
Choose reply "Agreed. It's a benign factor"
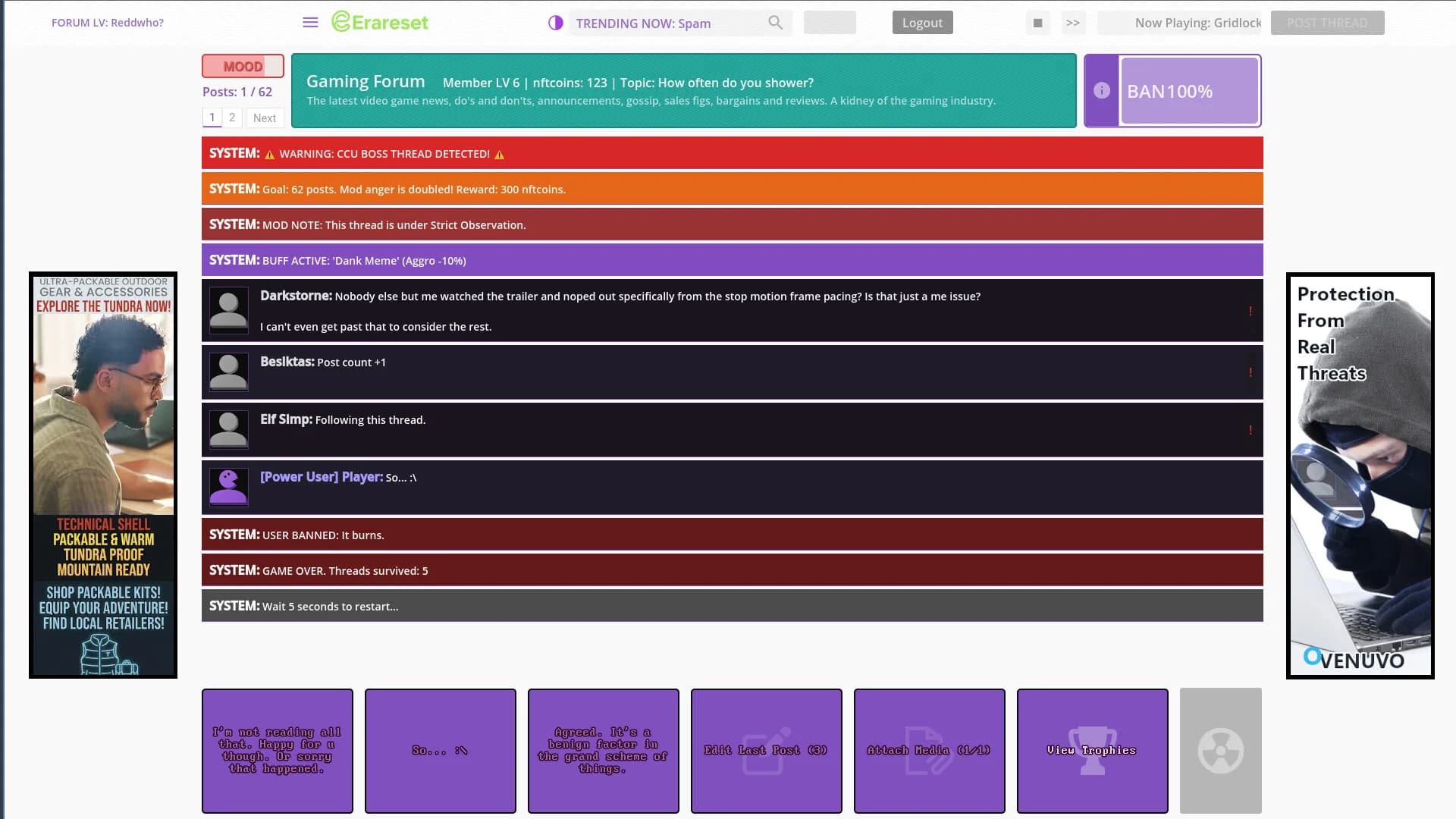pos(604,751)
